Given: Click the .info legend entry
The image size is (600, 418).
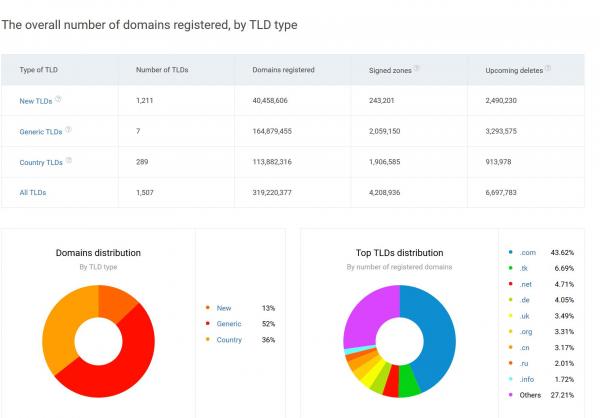Looking at the screenshot, I should coord(528,379).
